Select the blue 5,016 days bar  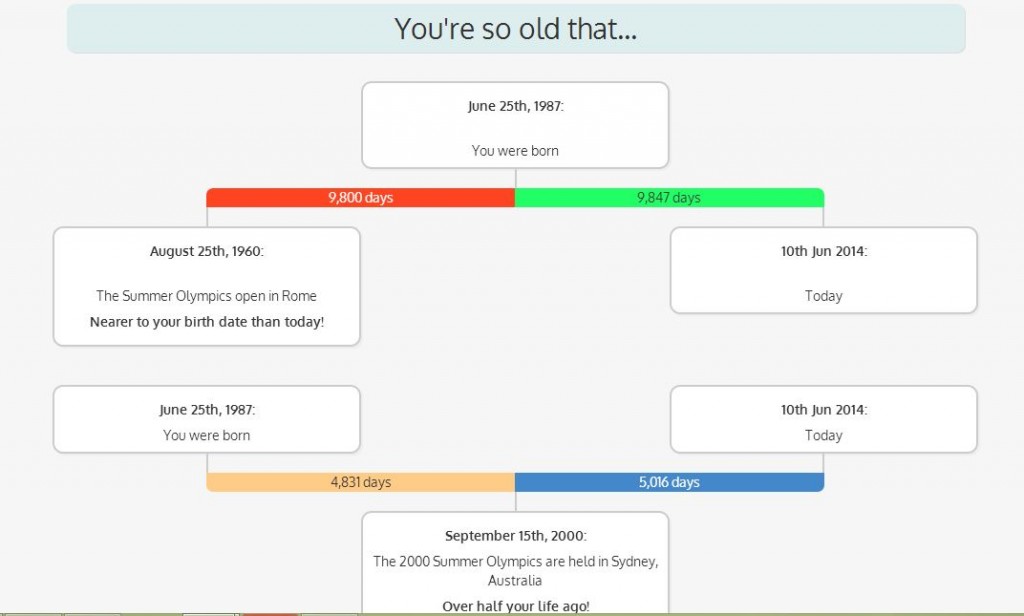(669, 483)
